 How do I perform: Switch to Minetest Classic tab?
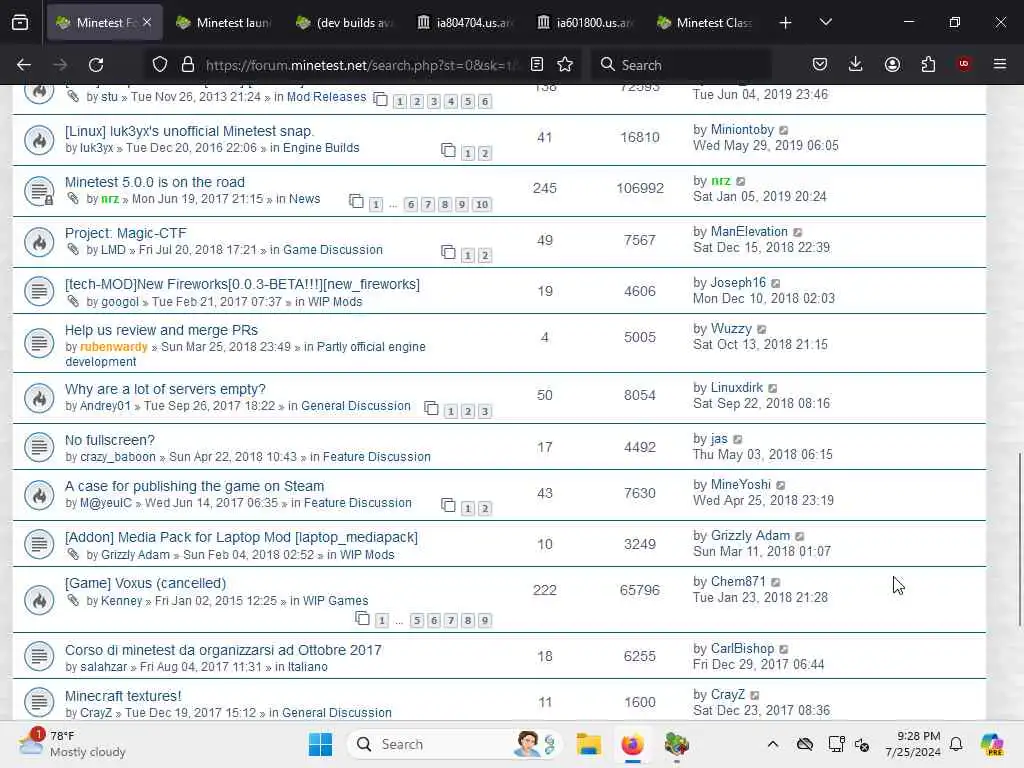705,23
